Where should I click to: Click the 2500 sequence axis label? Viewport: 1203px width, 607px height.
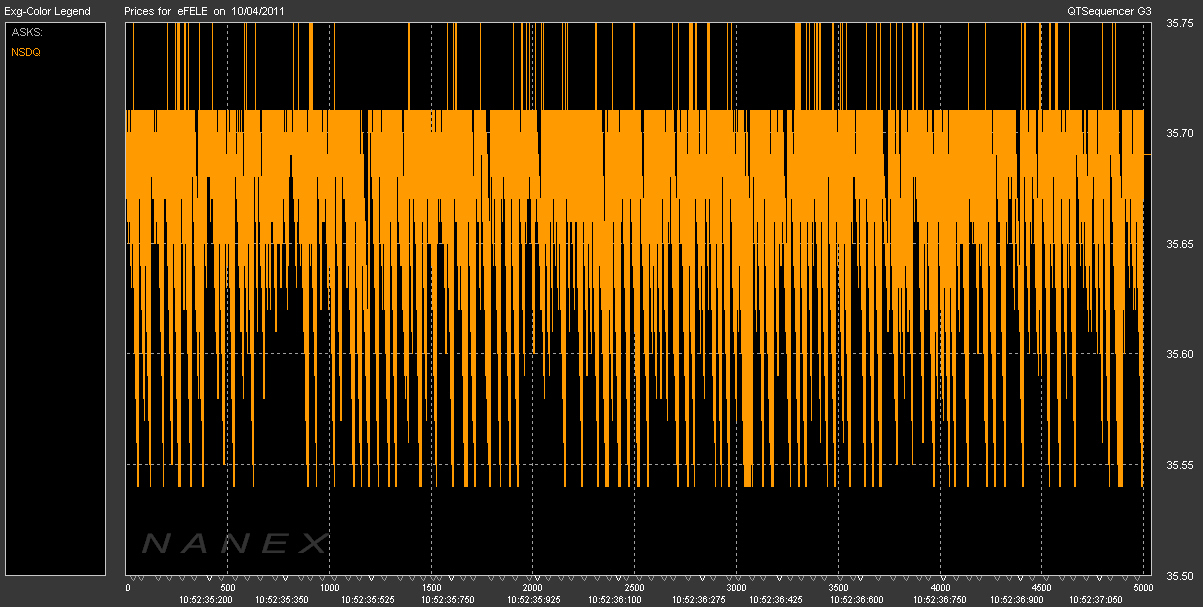pyautogui.click(x=634, y=589)
